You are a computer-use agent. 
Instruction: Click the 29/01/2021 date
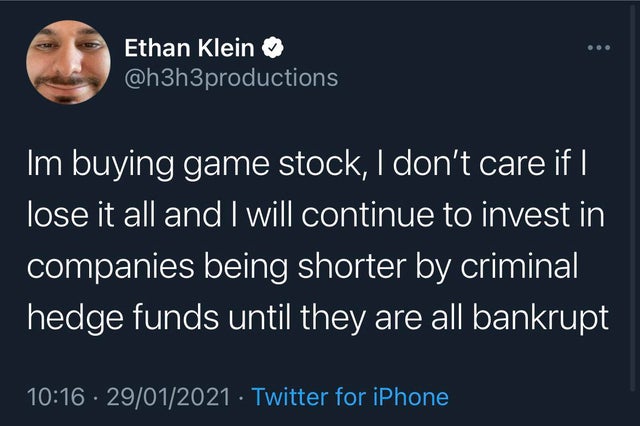[168, 397]
